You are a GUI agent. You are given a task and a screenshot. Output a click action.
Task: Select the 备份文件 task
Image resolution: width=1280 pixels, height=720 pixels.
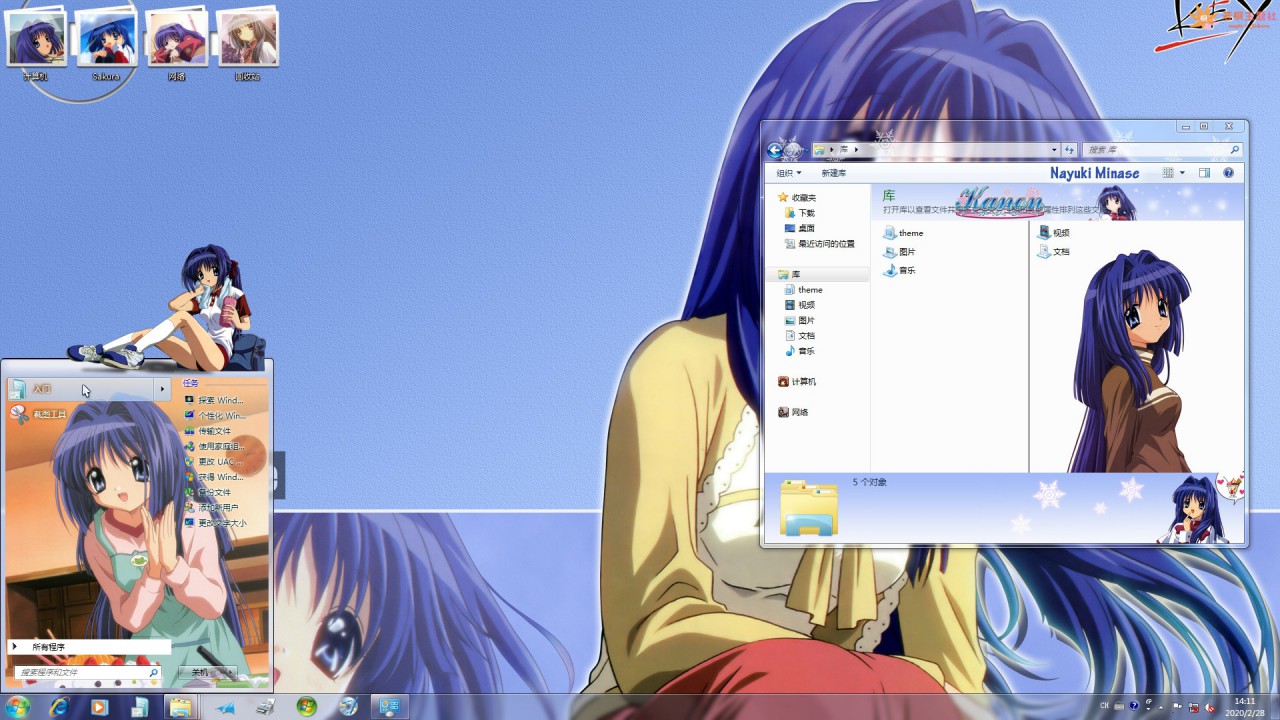207,493
